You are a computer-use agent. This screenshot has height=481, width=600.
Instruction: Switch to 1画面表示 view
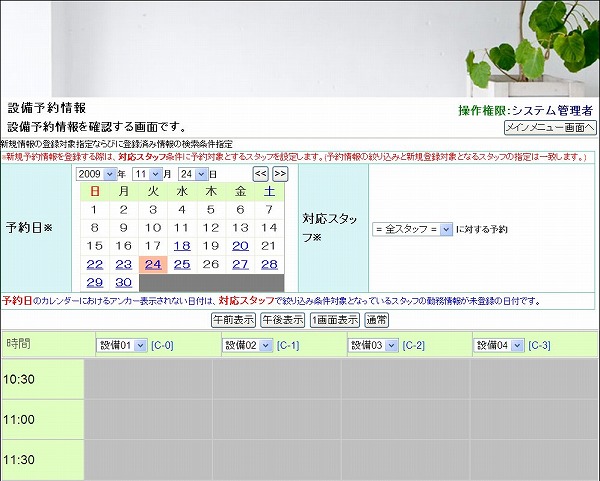(x=334, y=320)
